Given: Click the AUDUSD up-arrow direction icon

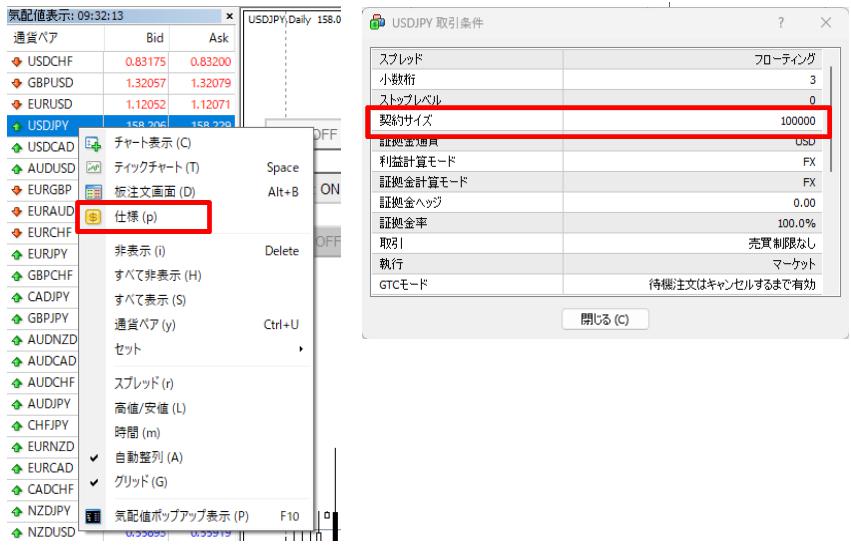Looking at the screenshot, I should (x=17, y=169).
